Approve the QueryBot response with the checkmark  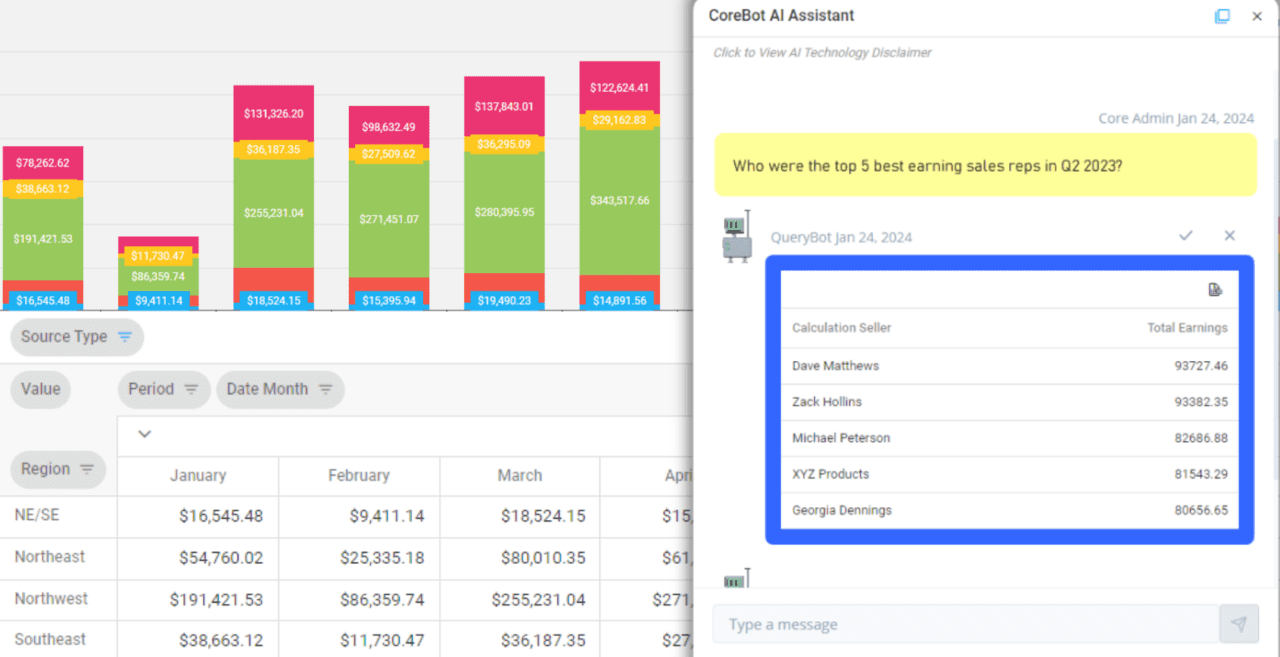1186,236
